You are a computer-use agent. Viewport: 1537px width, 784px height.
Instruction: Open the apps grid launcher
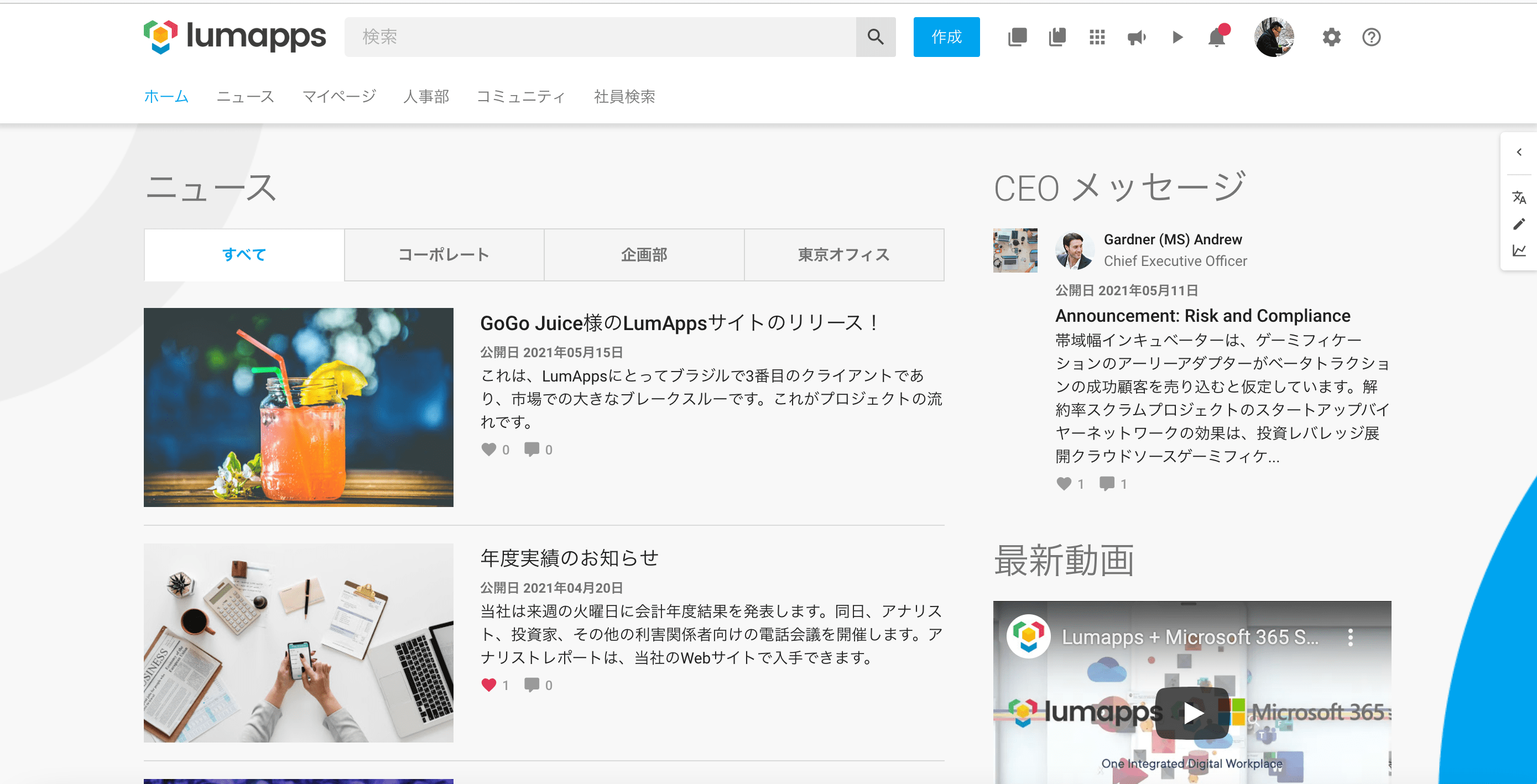(1097, 38)
